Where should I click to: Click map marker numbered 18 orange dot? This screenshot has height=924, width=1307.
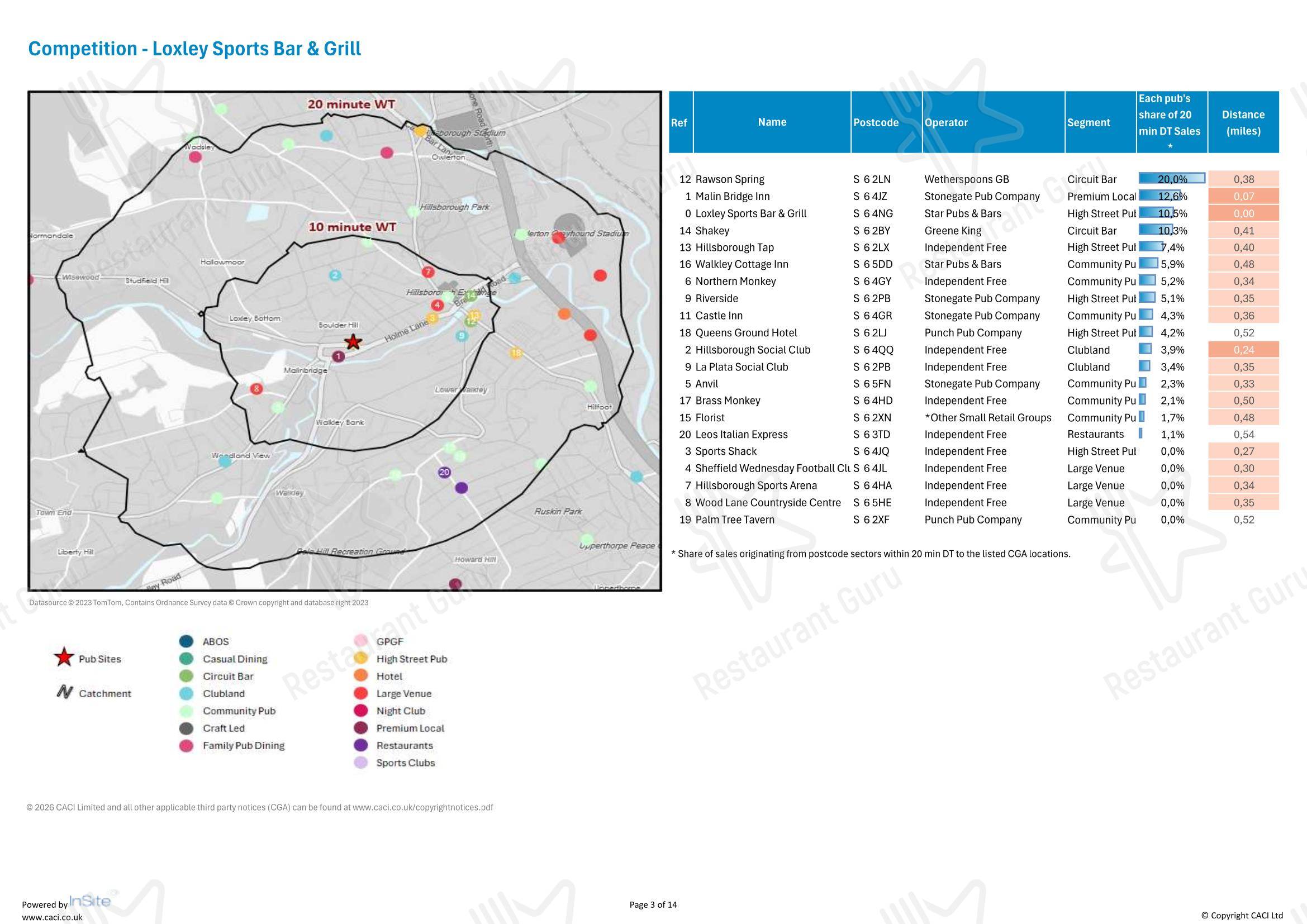(516, 353)
